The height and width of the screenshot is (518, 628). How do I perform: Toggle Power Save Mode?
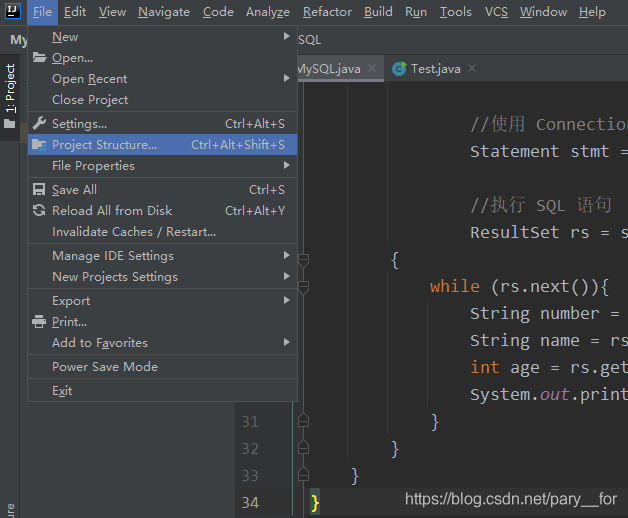tap(104, 367)
